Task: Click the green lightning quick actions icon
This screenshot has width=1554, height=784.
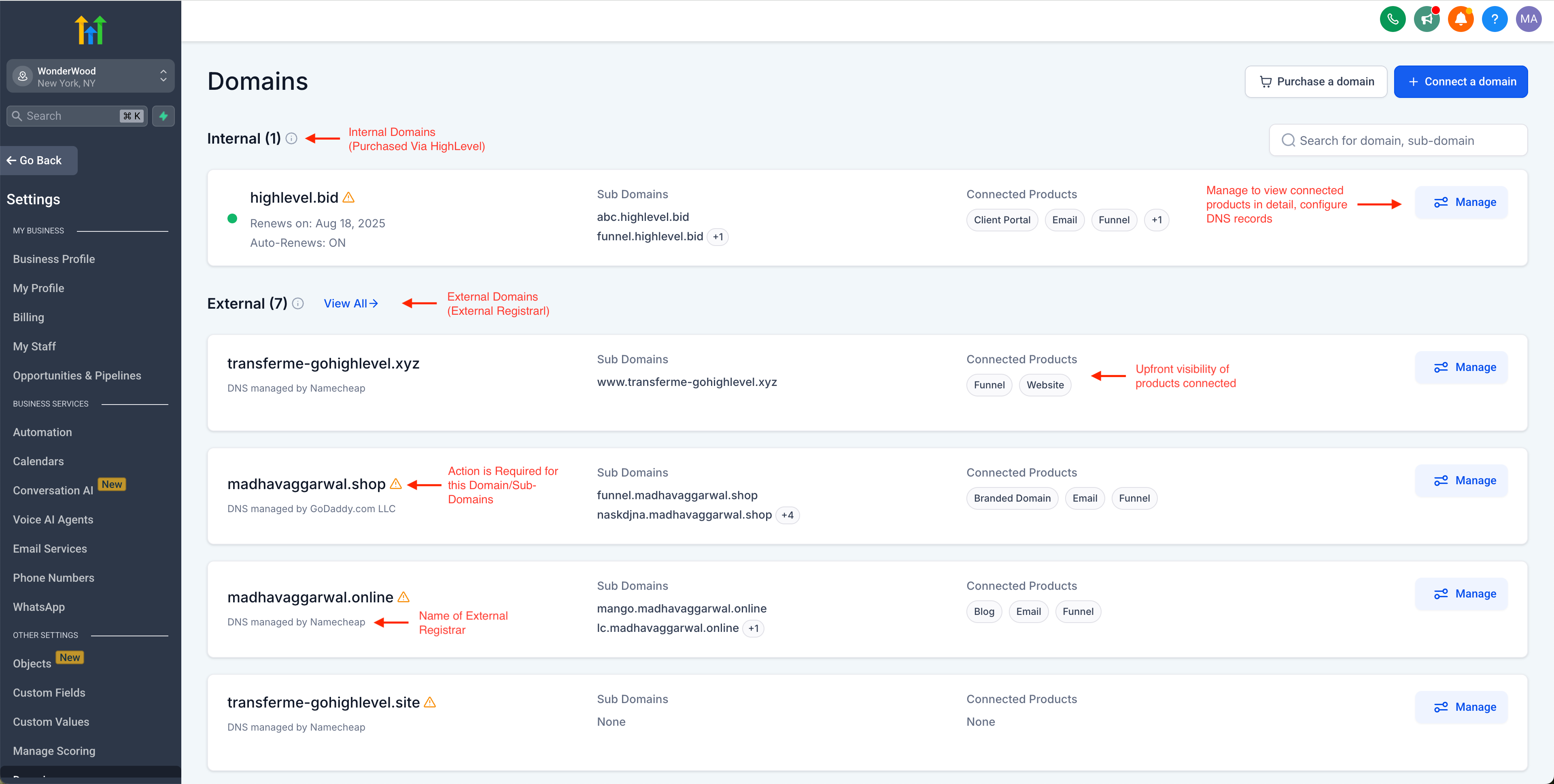Action: (x=163, y=116)
